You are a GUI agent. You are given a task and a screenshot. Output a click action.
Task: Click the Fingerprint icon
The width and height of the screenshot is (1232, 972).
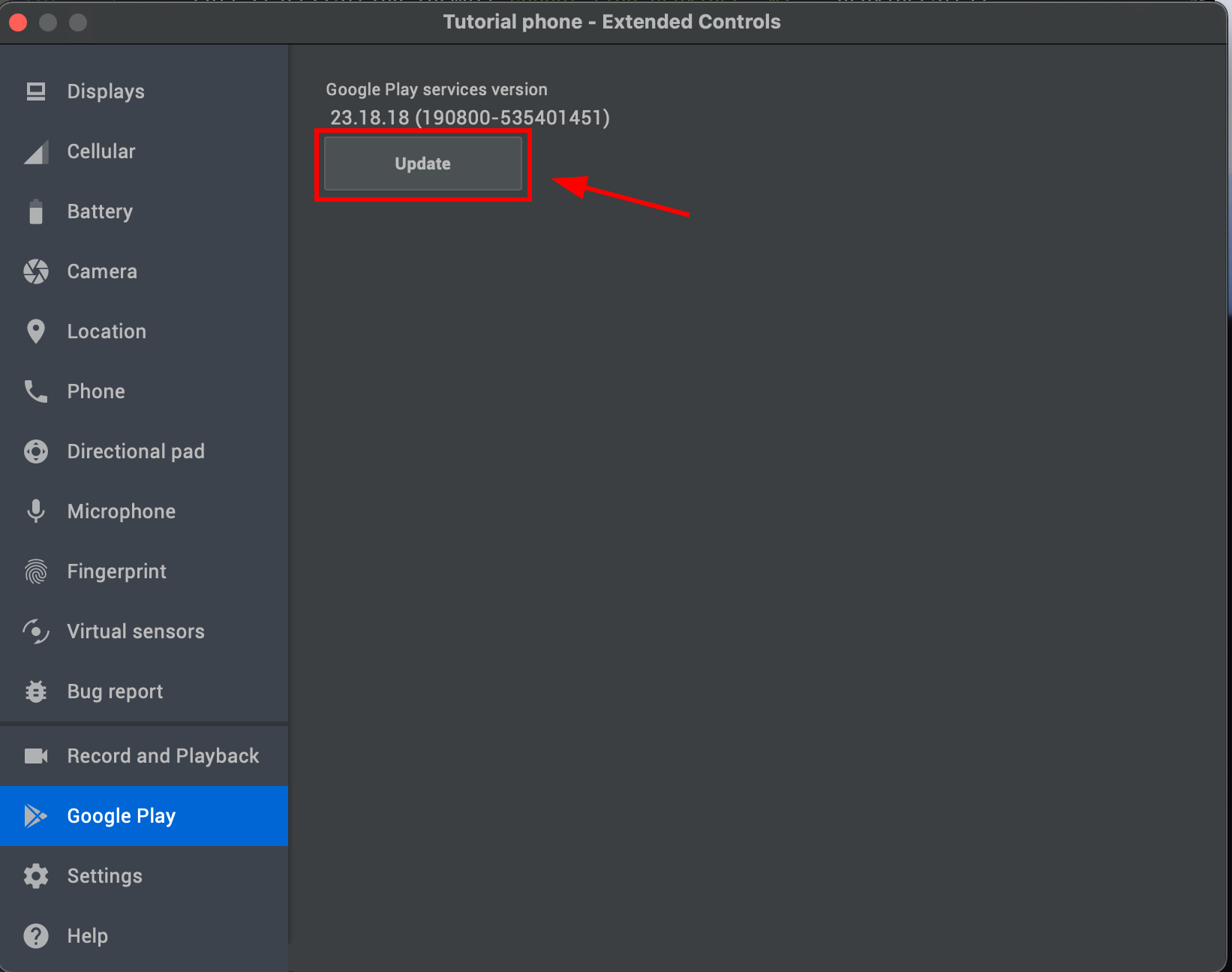[35, 571]
